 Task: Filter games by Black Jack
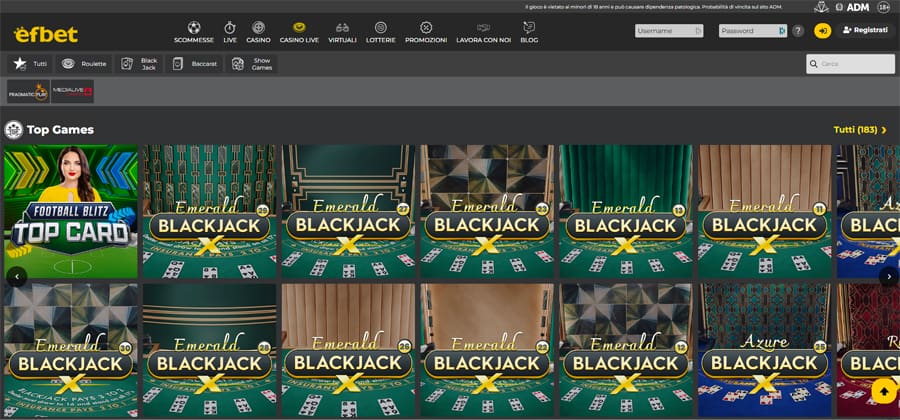139,64
